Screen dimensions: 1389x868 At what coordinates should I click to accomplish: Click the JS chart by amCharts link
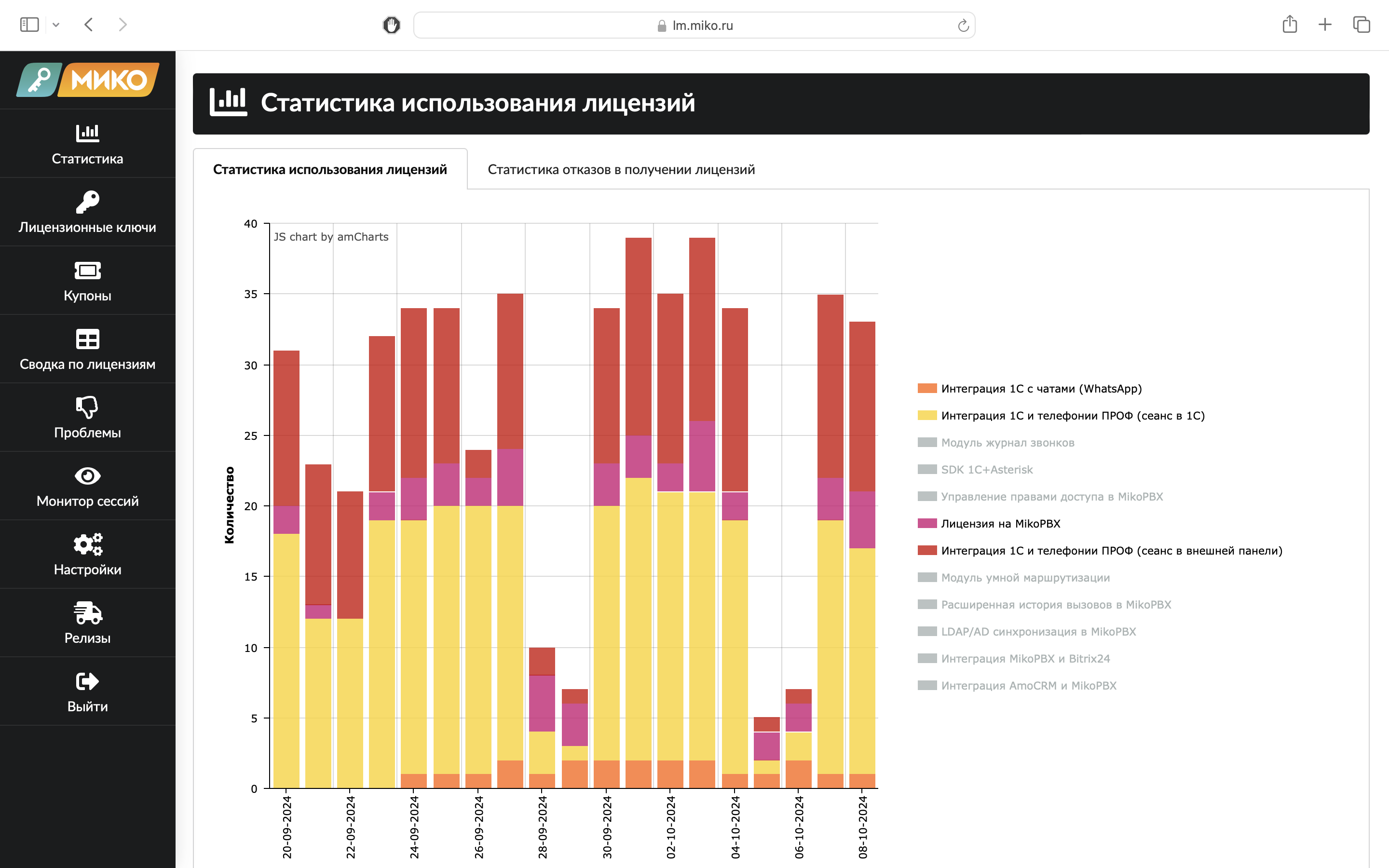[x=331, y=236]
